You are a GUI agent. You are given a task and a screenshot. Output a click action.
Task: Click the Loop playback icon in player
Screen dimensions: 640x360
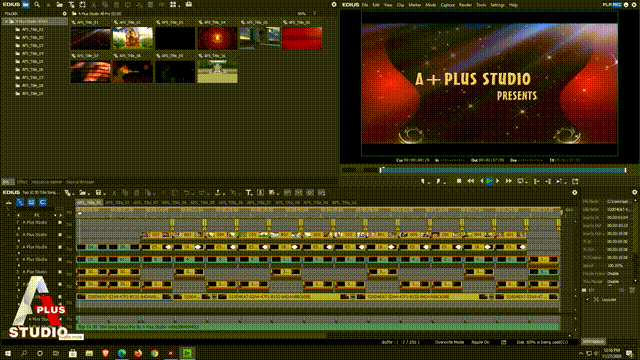coord(520,181)
